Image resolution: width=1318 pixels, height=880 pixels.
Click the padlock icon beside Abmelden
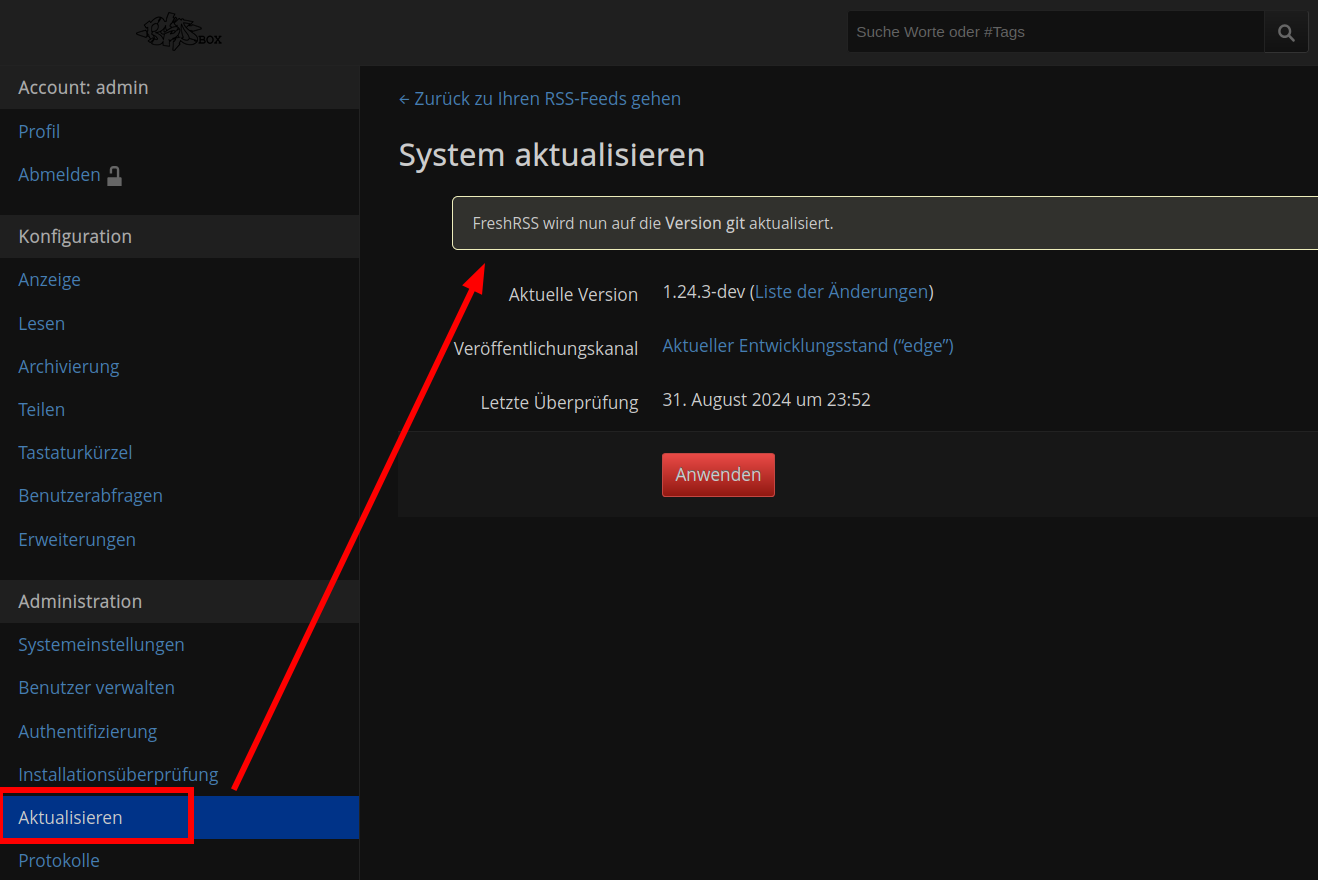tap(115, 176)
